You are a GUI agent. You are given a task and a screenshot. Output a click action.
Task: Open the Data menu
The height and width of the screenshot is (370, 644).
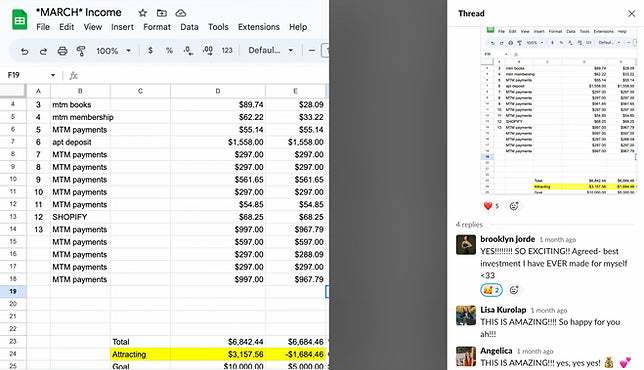(x=189, y=27)
